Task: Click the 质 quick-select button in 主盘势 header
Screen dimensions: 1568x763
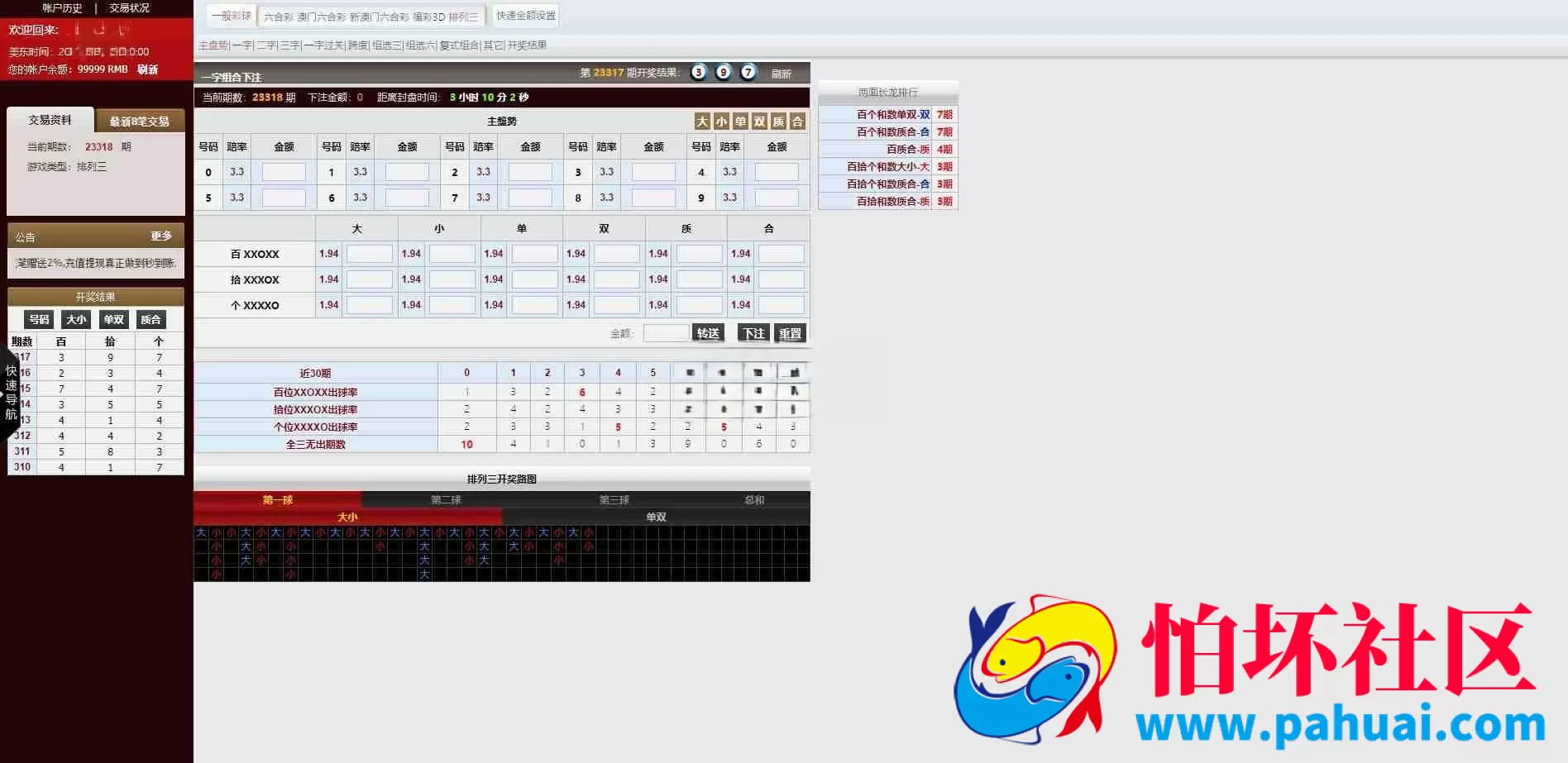Action: pyautogui.click(x=778, y=122)
